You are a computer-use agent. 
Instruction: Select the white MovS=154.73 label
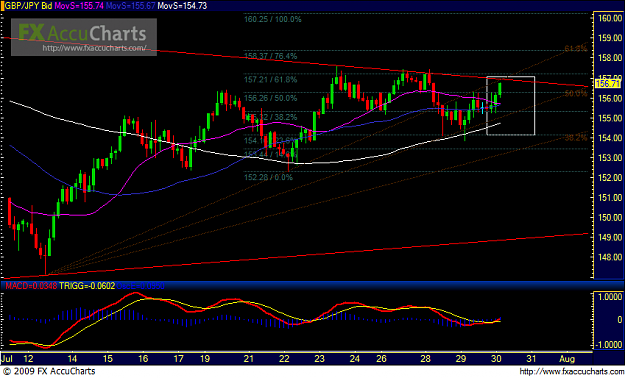182,6
